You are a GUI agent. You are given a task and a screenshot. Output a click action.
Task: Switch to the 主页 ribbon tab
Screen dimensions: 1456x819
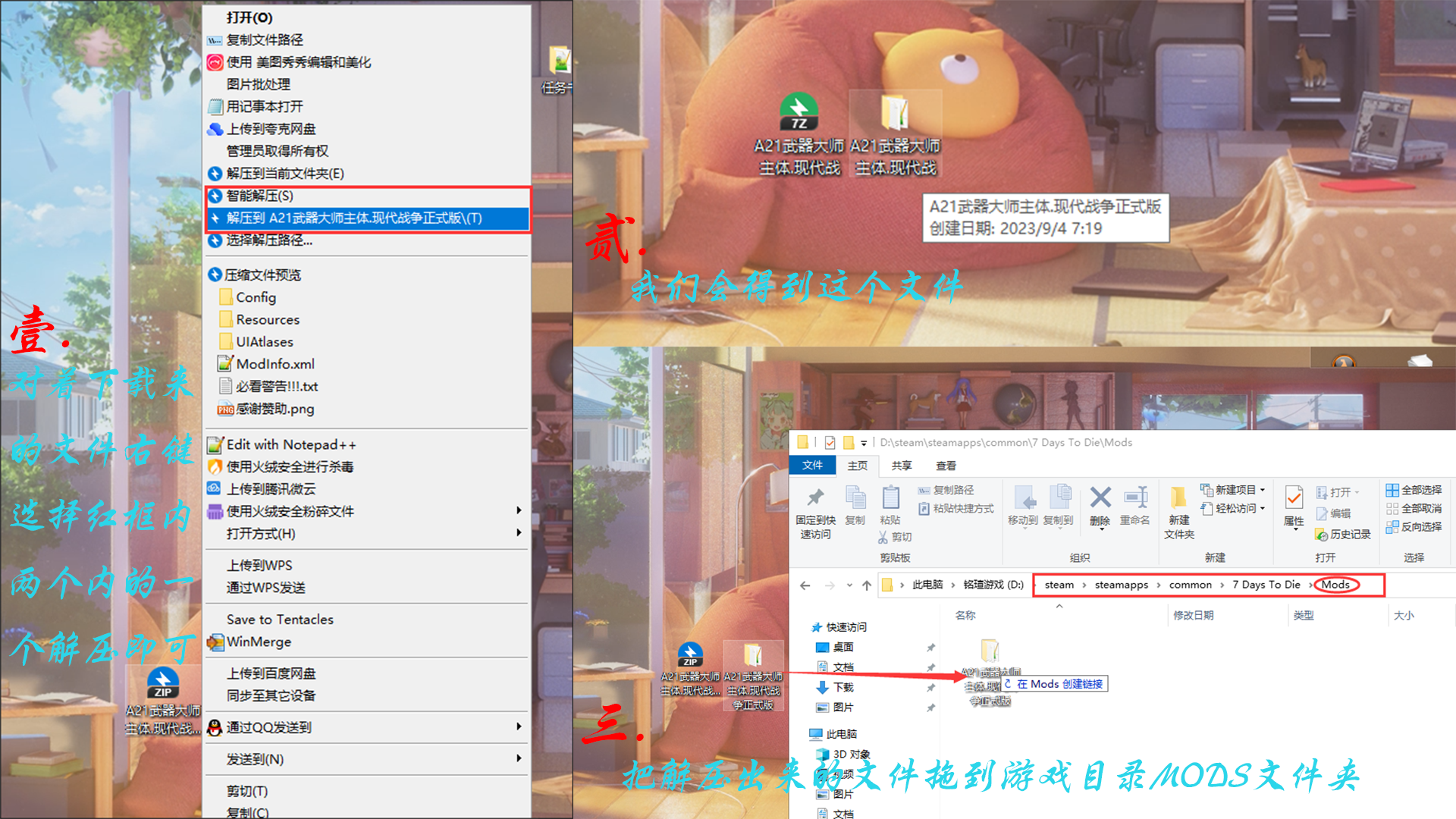tap(858, 466)
